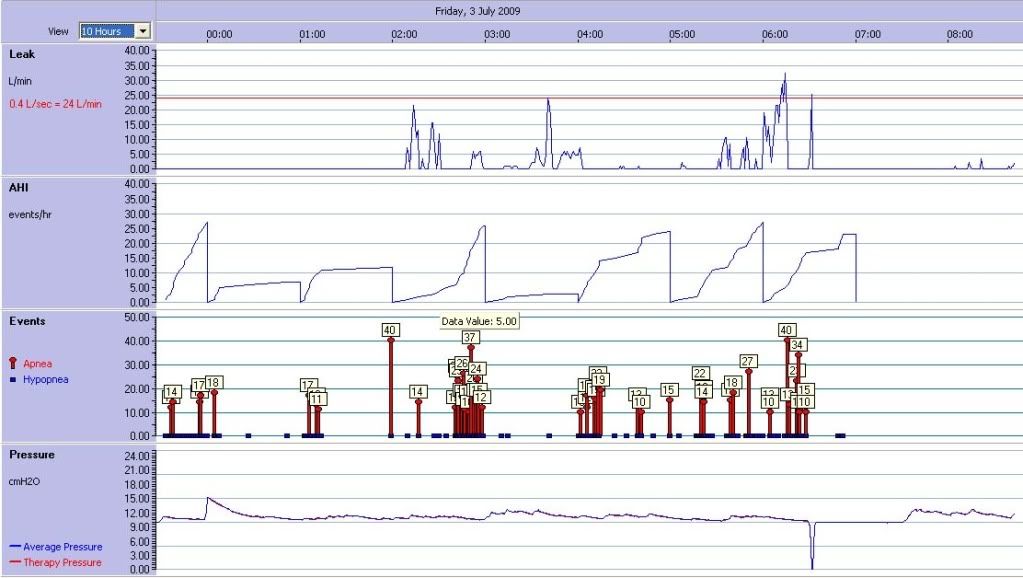Select the Average Pressure legend entry
Viewport: 1023px width, 578px height.
pos(62,547)
